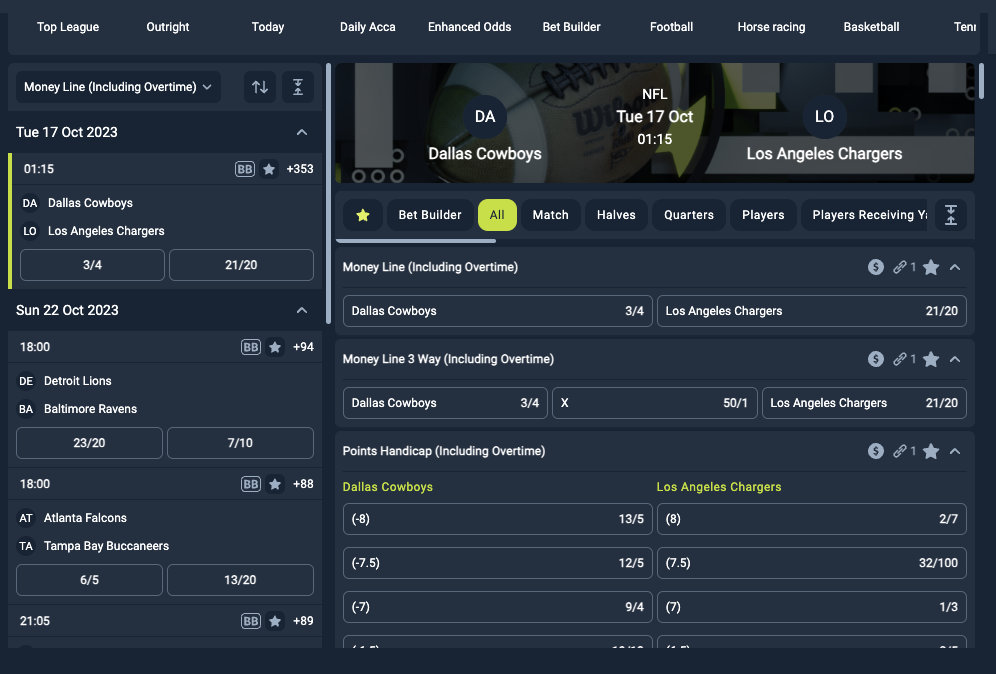Click the collapse-all markets icon beside the tabs
The width and height of the screenshot is (996, 674).
(x=951, y=215)
